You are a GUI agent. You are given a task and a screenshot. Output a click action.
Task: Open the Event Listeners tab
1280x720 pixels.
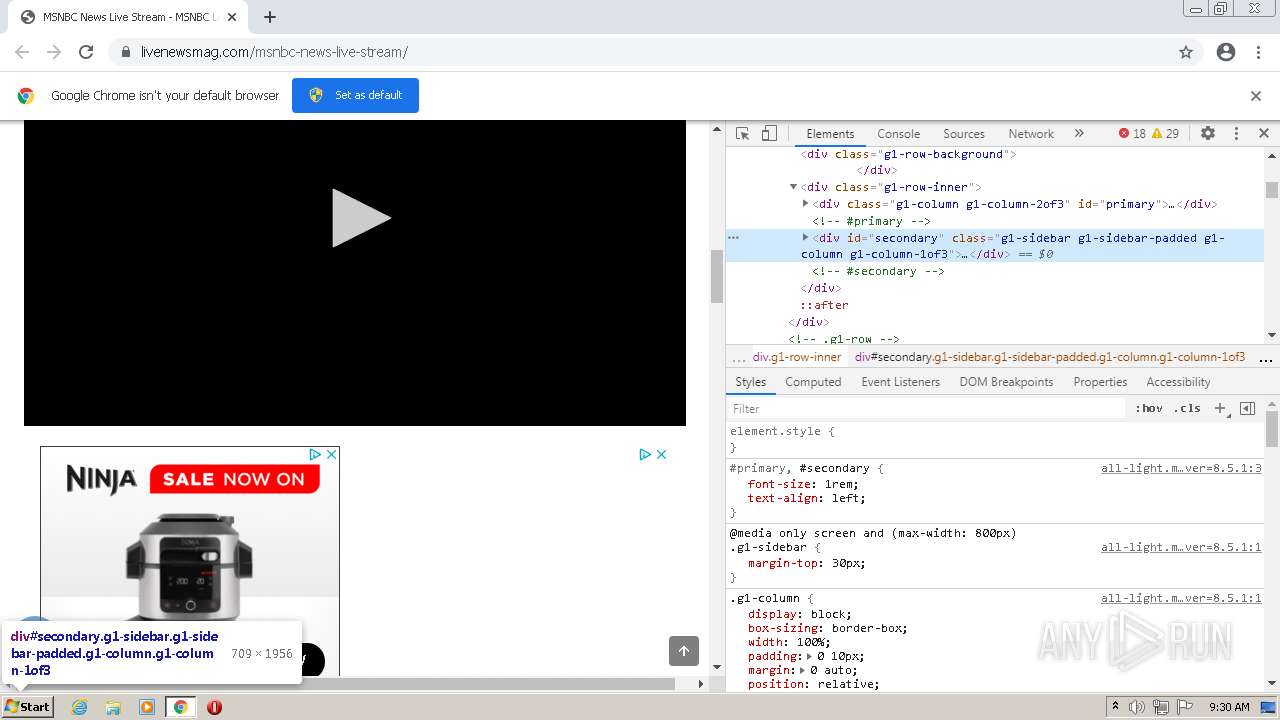[900, 382]
